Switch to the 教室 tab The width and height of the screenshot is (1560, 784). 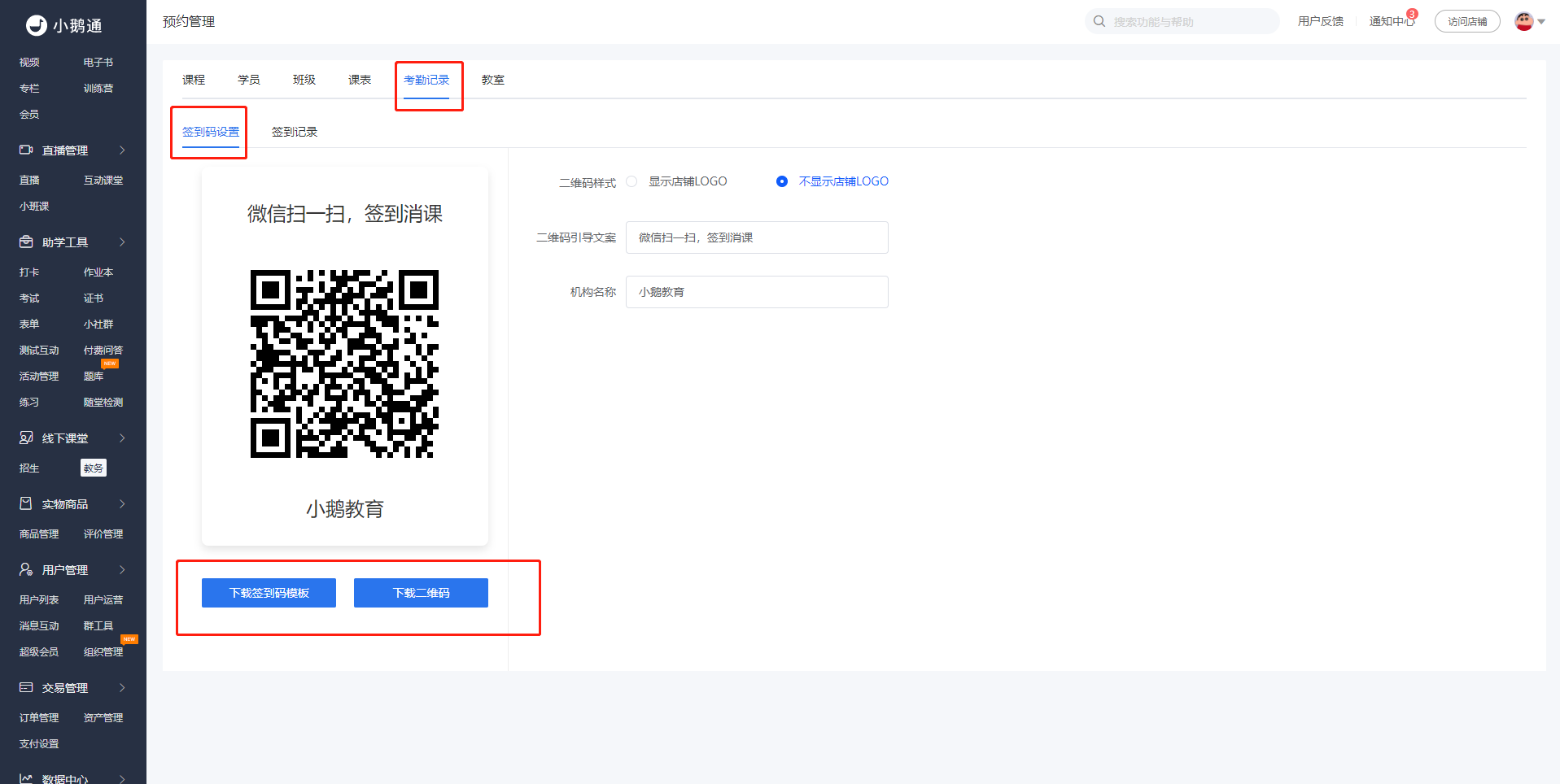point(493,80)
